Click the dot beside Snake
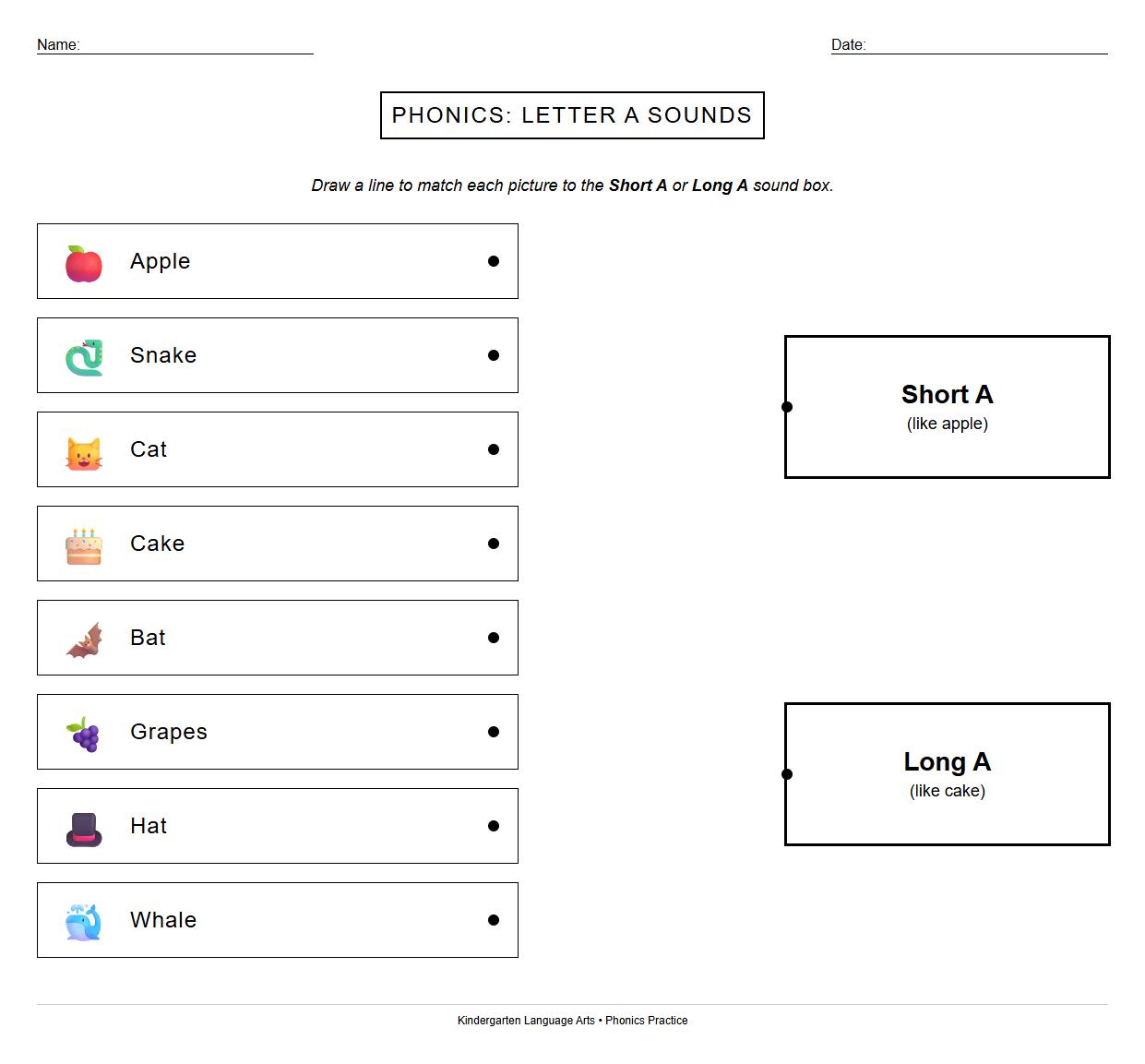 [x=494, y=355]
